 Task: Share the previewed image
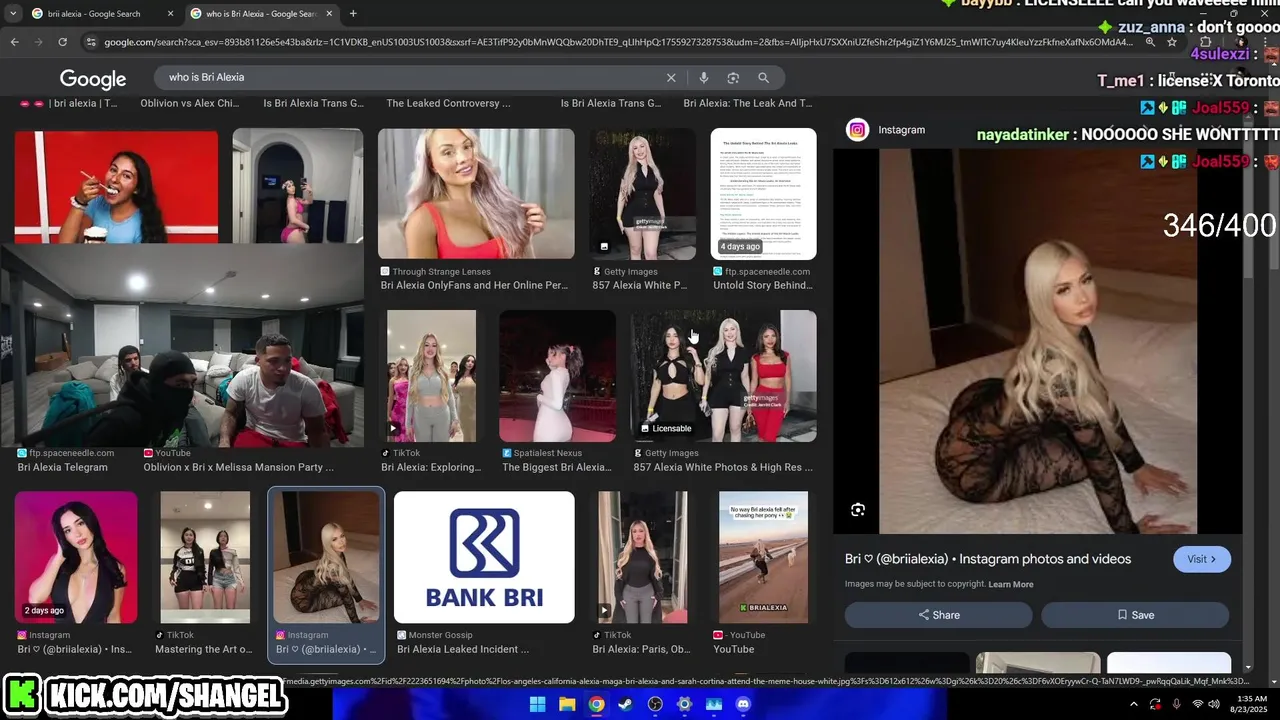(938, 615)
